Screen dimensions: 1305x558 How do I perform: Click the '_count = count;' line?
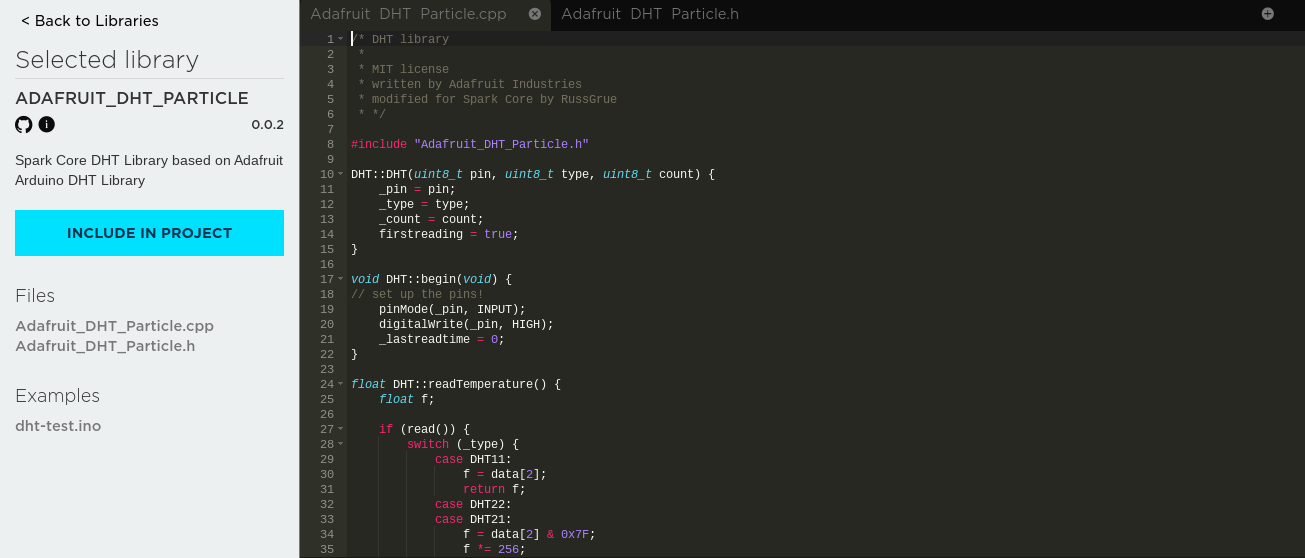pos(431,219)
